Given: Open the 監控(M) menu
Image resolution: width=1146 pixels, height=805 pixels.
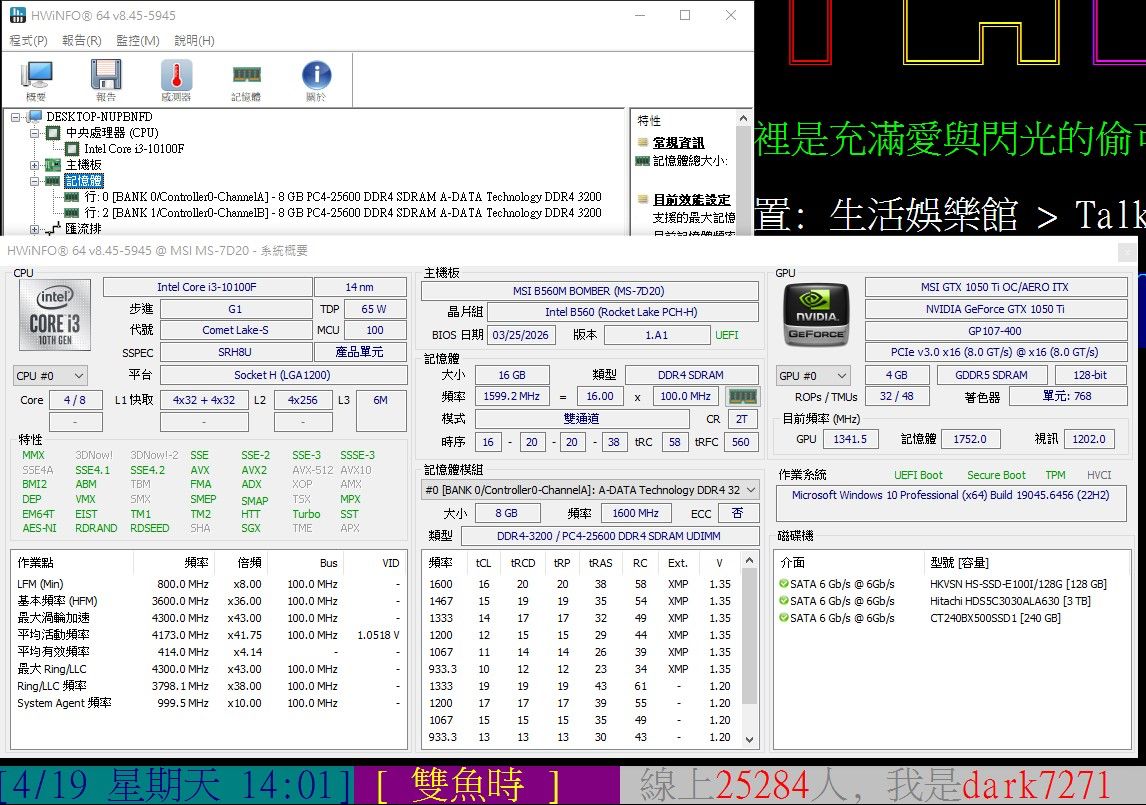Looking at the screenshot, I should pyautogui.click(x=137, y=41).
